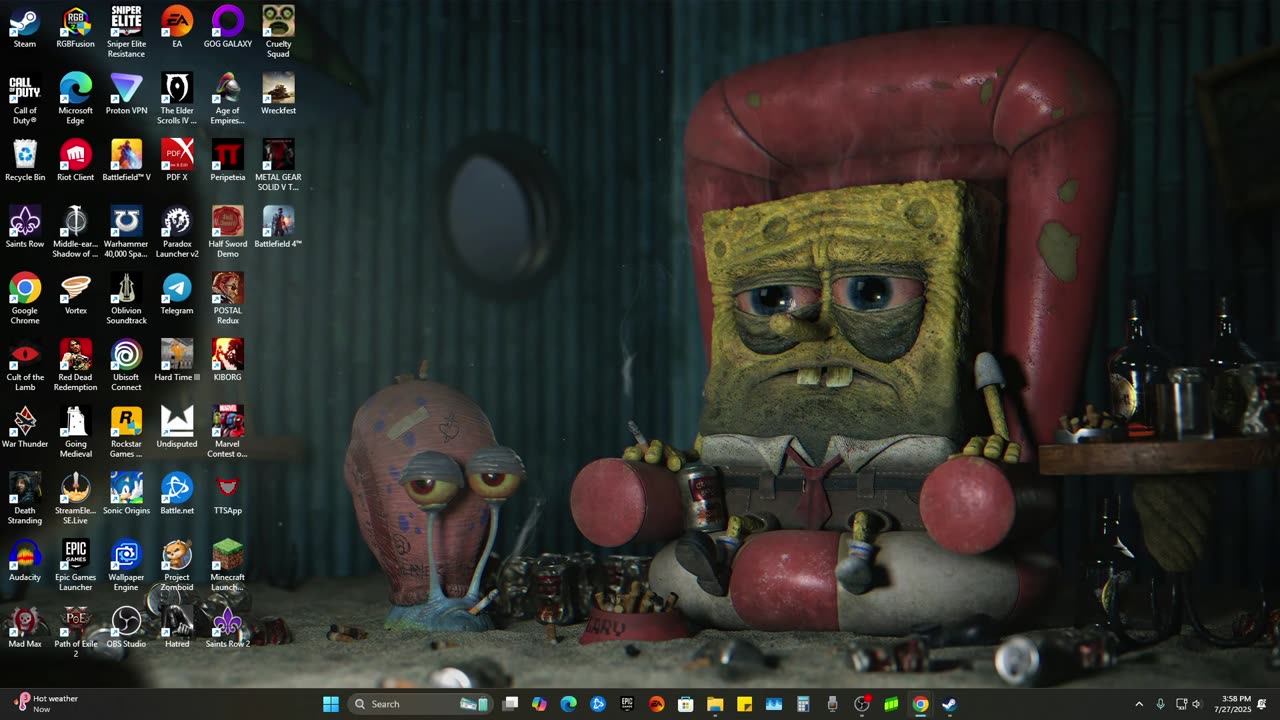Select the POSTAL Redux icon
This screenshot has height=720, width=1280.
pyautogui.click(x=228, y=298)
